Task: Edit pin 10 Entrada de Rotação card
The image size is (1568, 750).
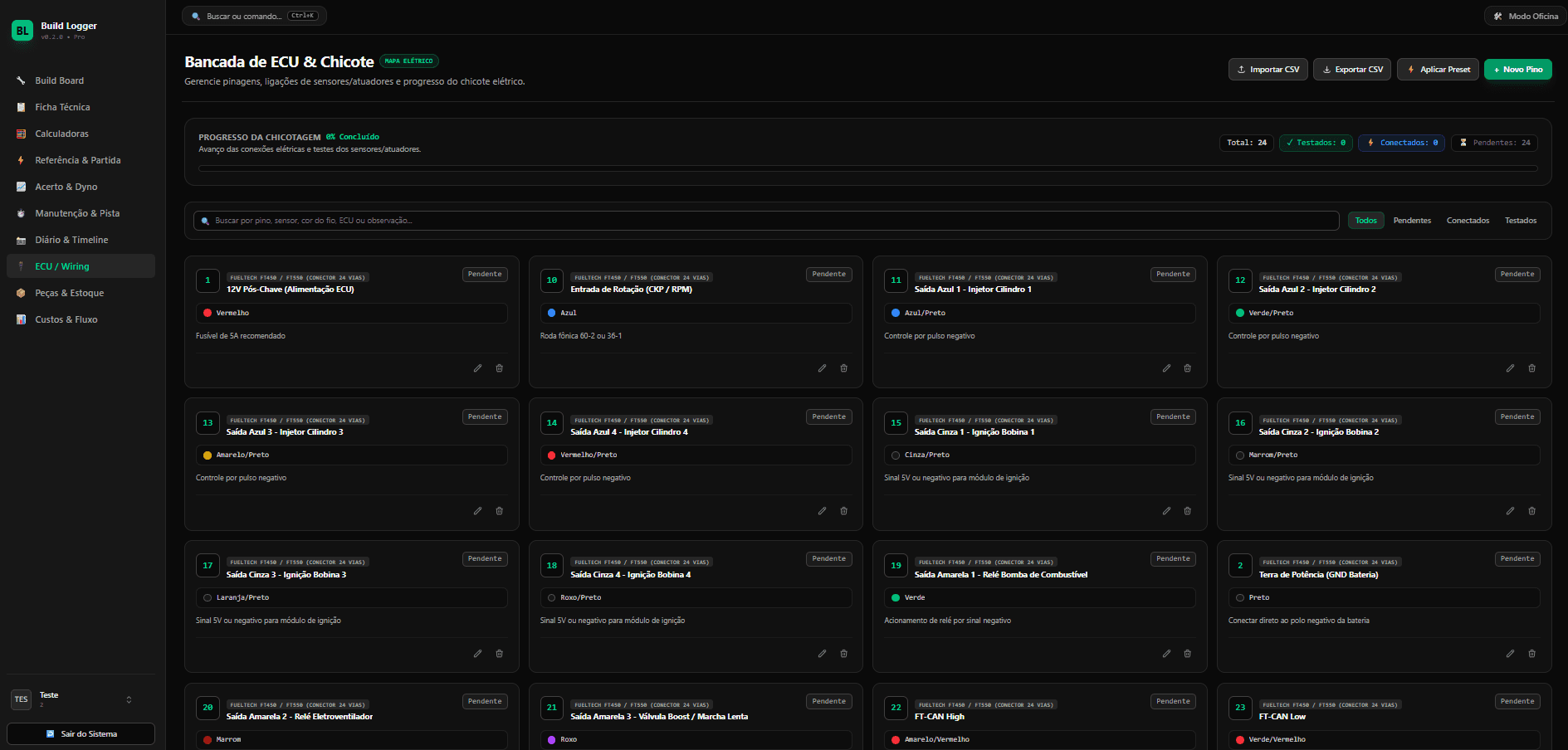Action: (x=822, y=368)
